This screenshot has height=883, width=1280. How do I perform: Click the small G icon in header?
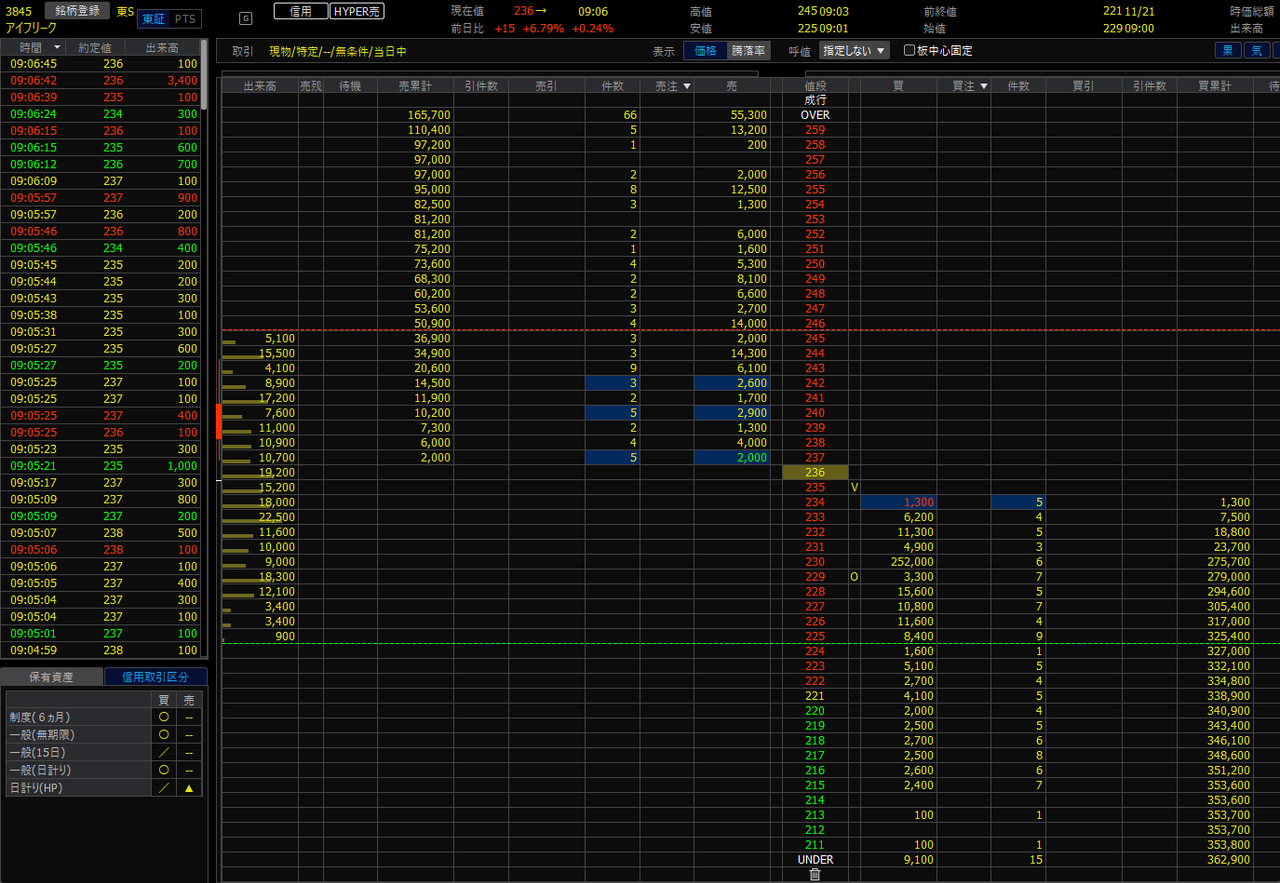pos(246,18)
